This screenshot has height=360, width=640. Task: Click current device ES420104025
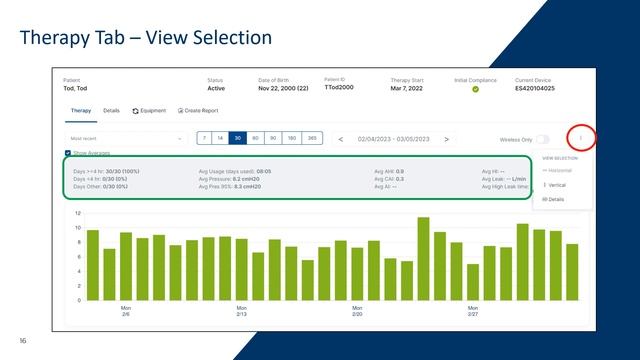coord(535,88)
